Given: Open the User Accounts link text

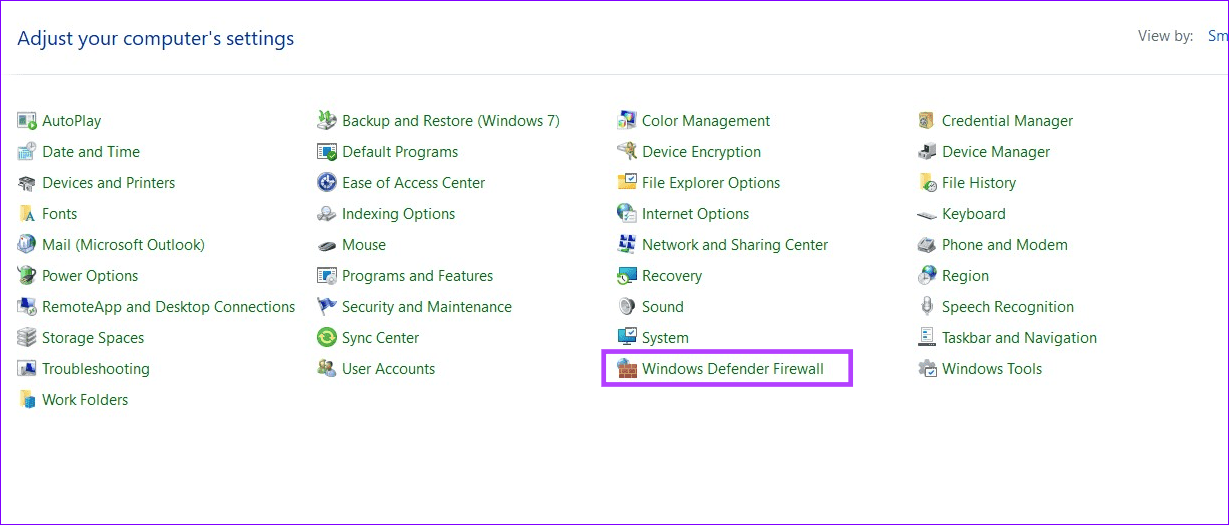Looking at the screenshot, I should [388, 369].
